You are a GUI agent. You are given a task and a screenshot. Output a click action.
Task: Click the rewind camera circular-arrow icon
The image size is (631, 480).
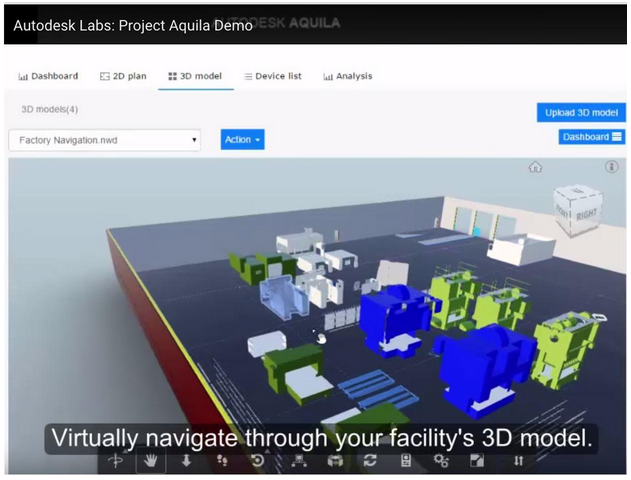point(257,461)
